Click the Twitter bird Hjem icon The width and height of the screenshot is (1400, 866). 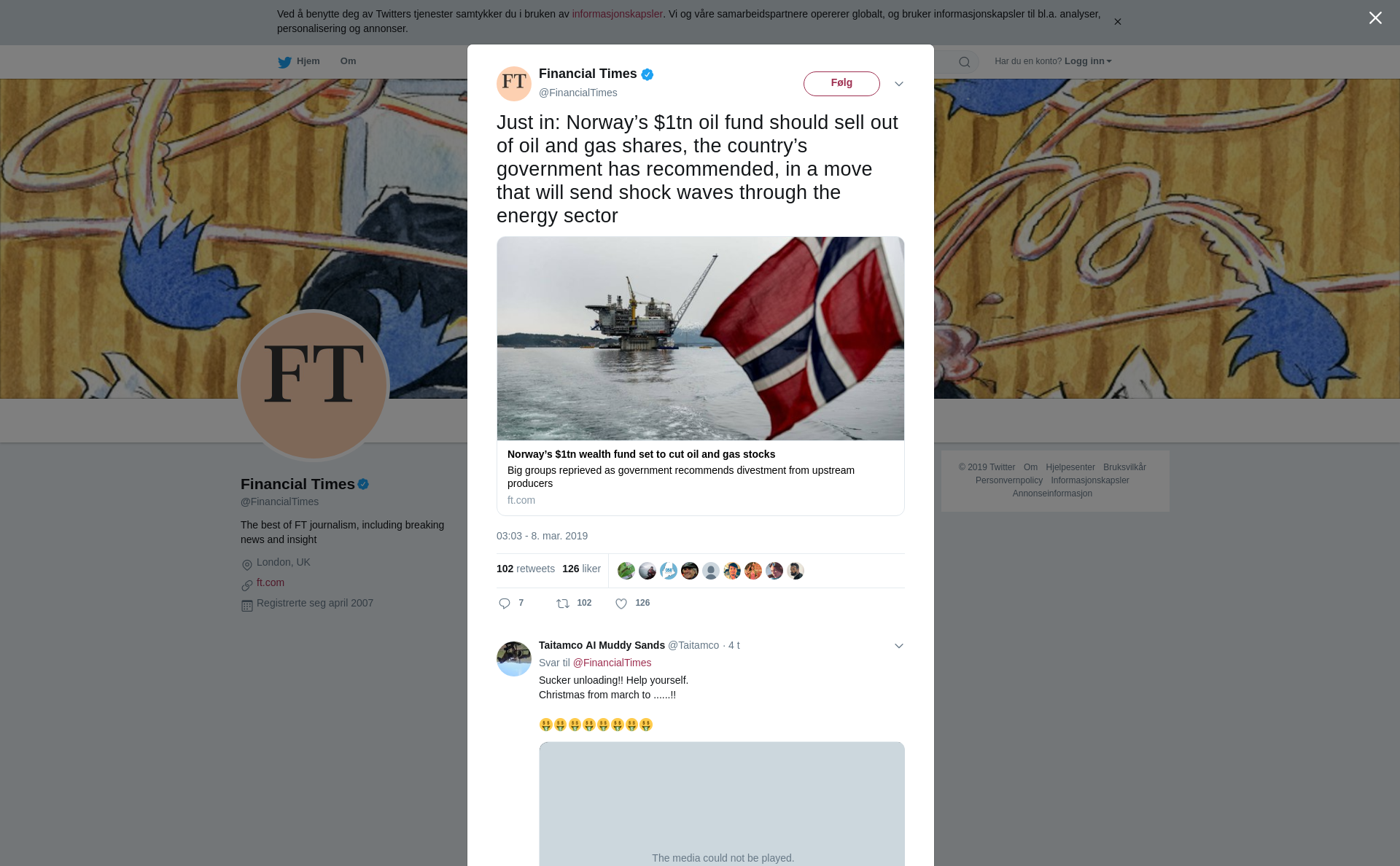click(x=284, y=62)
